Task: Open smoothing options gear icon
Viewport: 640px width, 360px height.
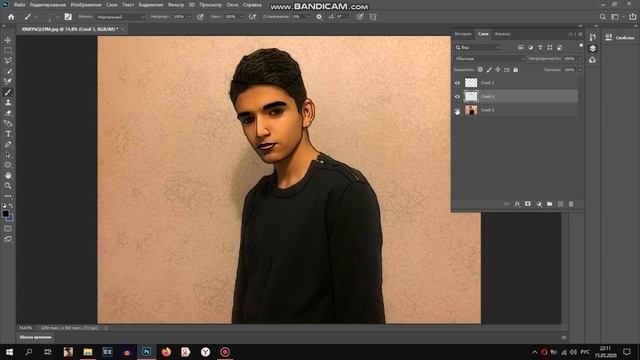Action: click(319, 17)
